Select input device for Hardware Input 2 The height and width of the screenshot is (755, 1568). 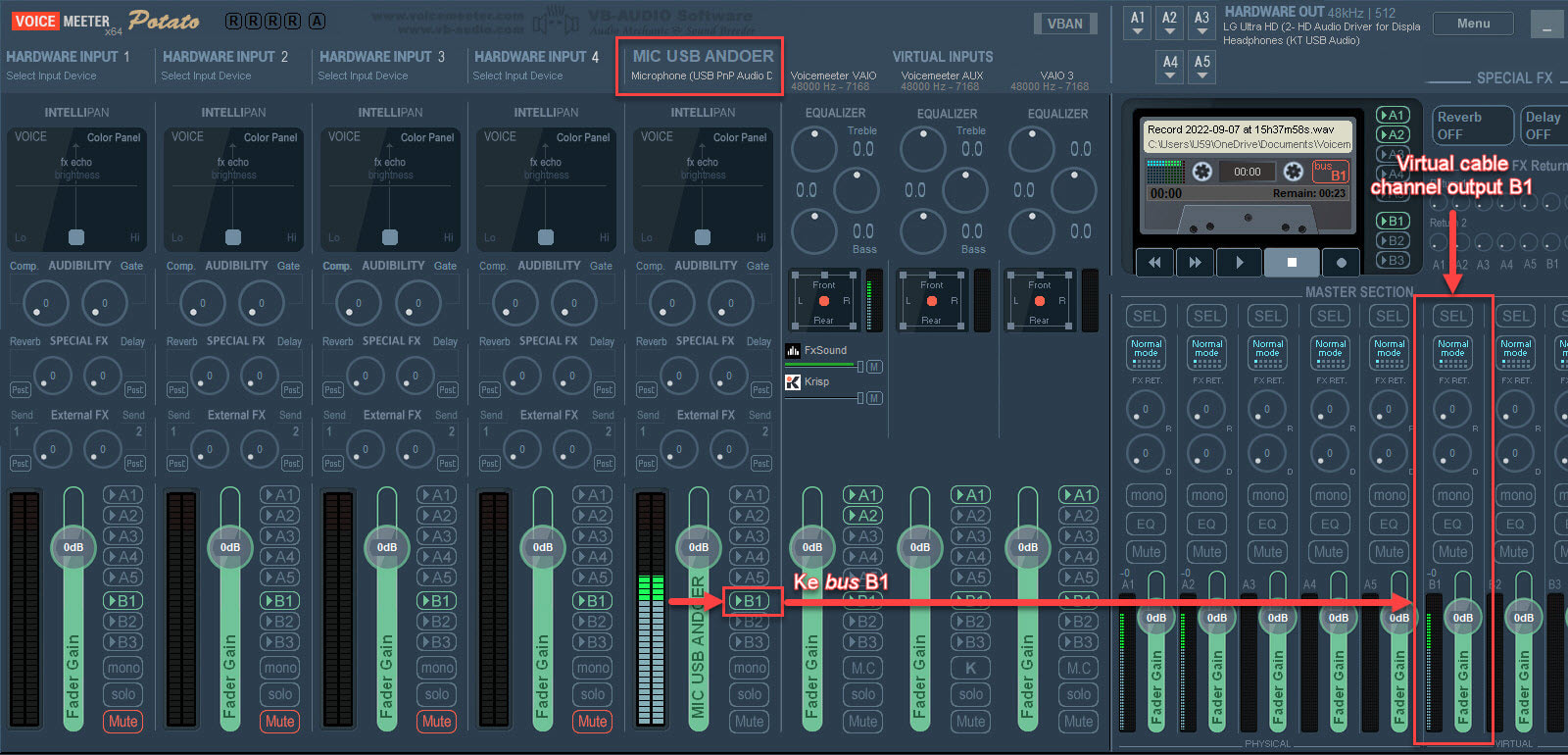point(207,75)
